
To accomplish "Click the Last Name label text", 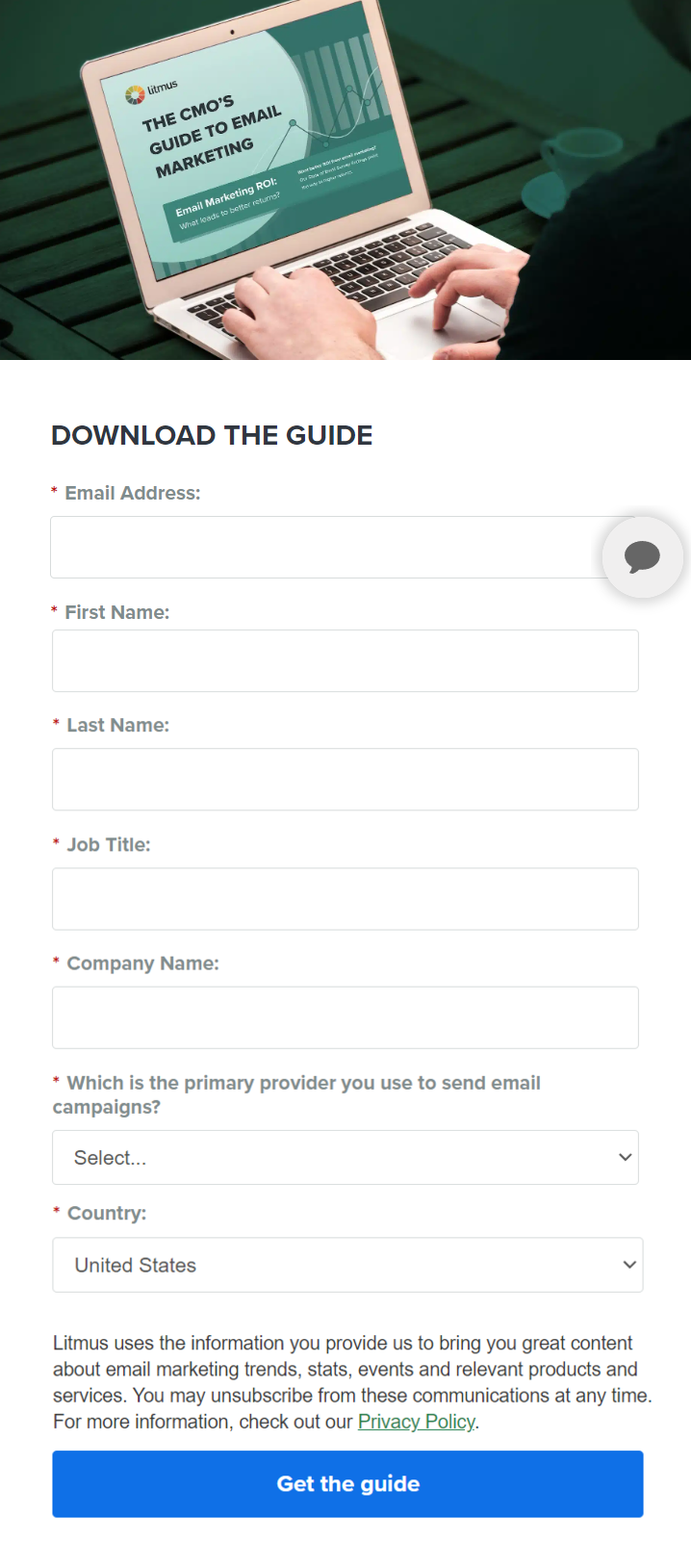I will click(x=117, y=726).
